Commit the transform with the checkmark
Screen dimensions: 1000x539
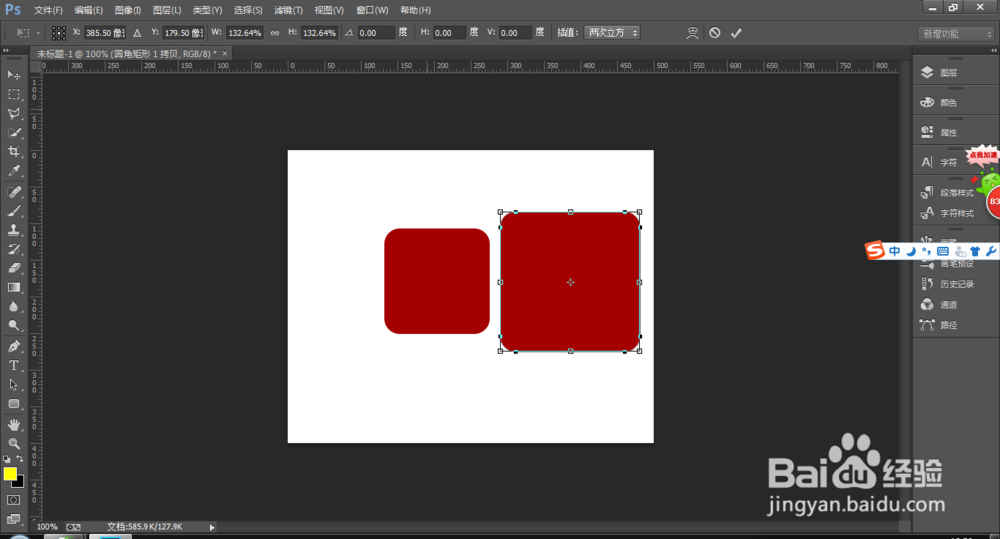coord(736,33)
